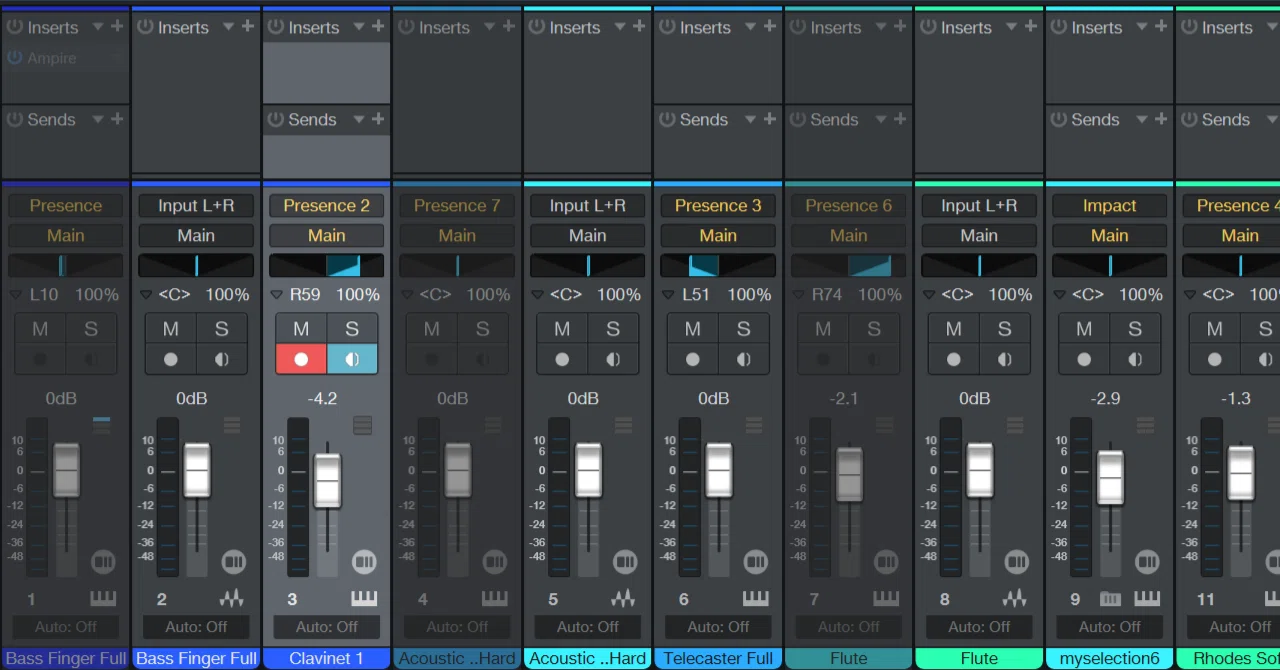
Task: Open Main output selector on Clavinet 1
Action: click(x=326, y=236)
